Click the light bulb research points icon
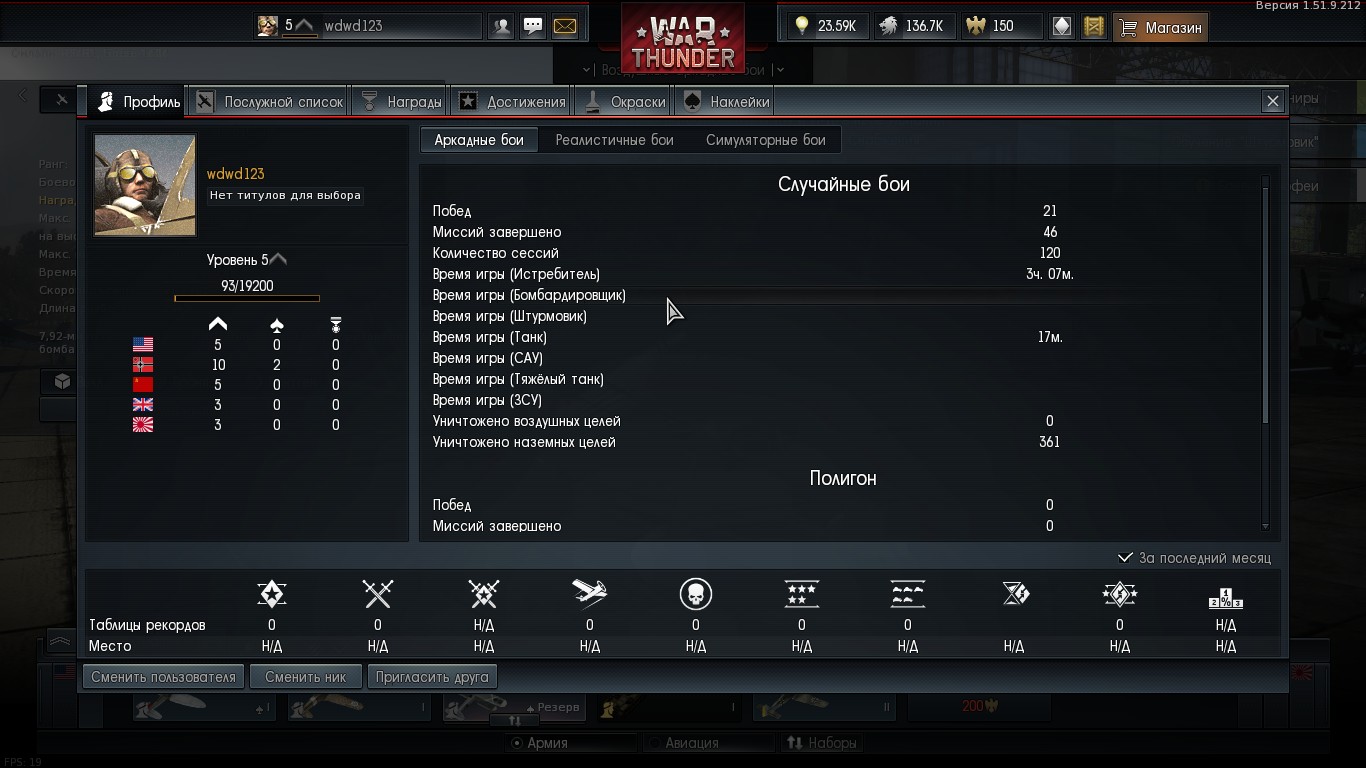The width and height of the screenshot is (1366, 768). click(x=802, y=27)
